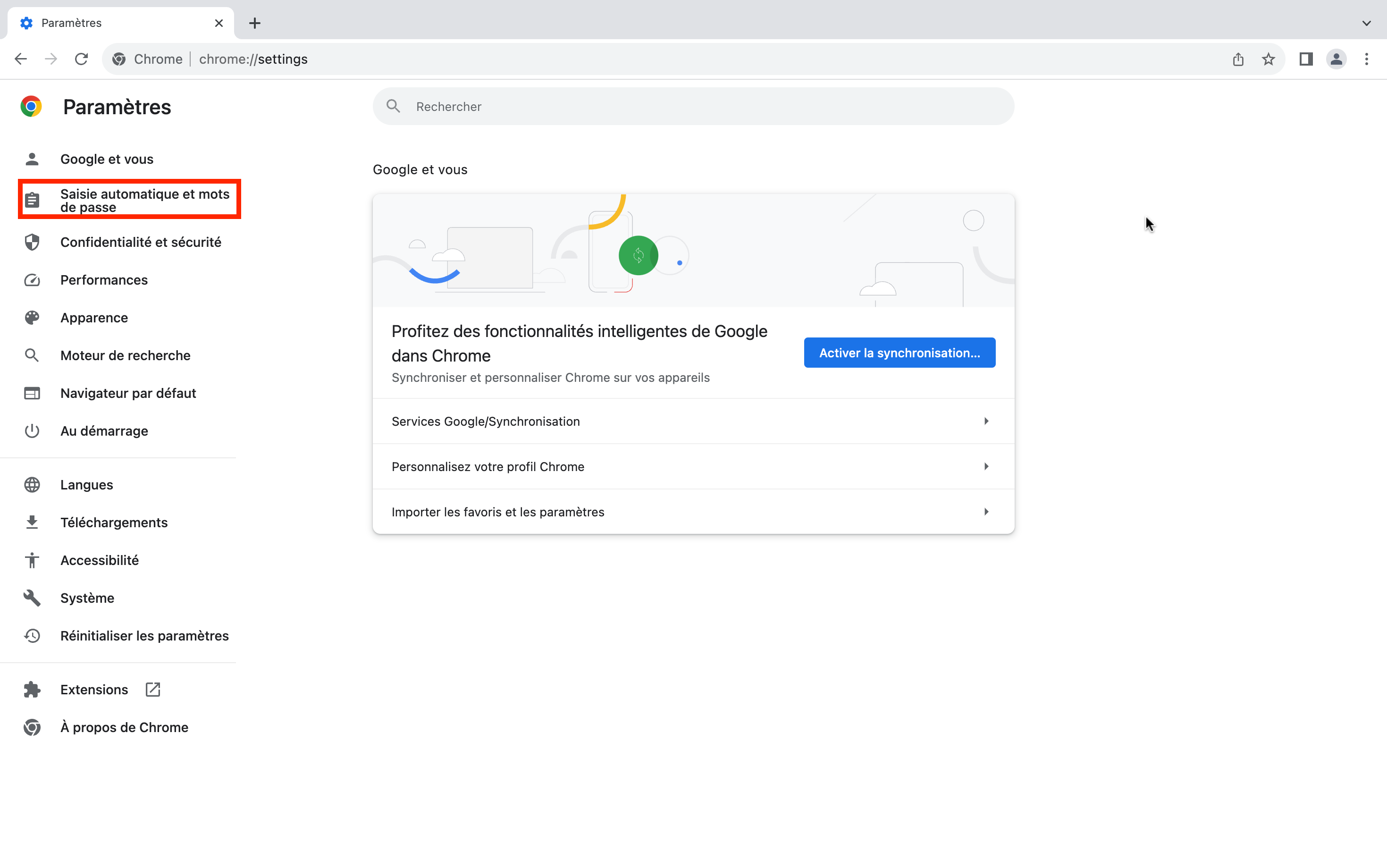Open À propos de Chrome
This screenshot has height=868, width=1387.
124,727
